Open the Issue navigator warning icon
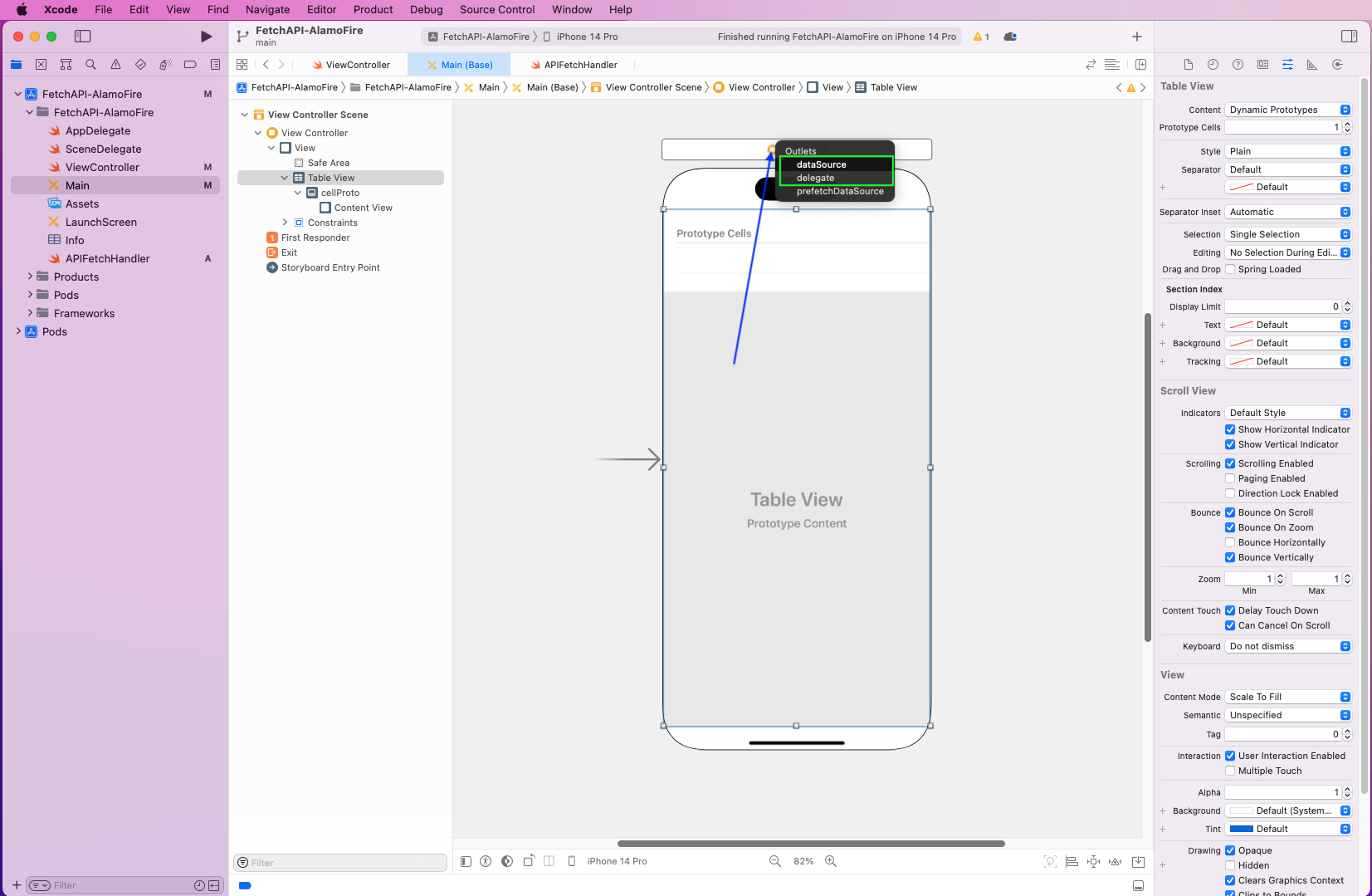This screenshot has width=1372, height=896. point(115,65)
